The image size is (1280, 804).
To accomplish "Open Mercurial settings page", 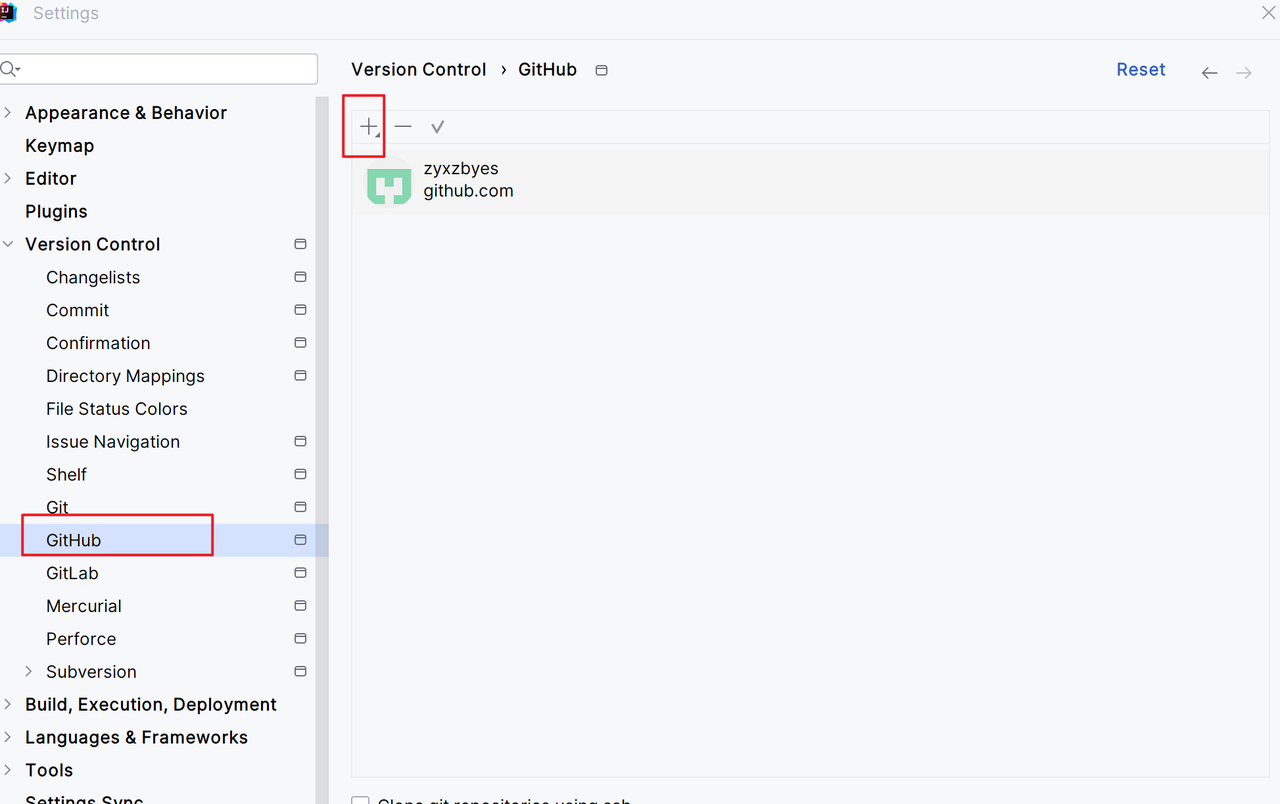I will pyautogui.click(x=83, y=606).
